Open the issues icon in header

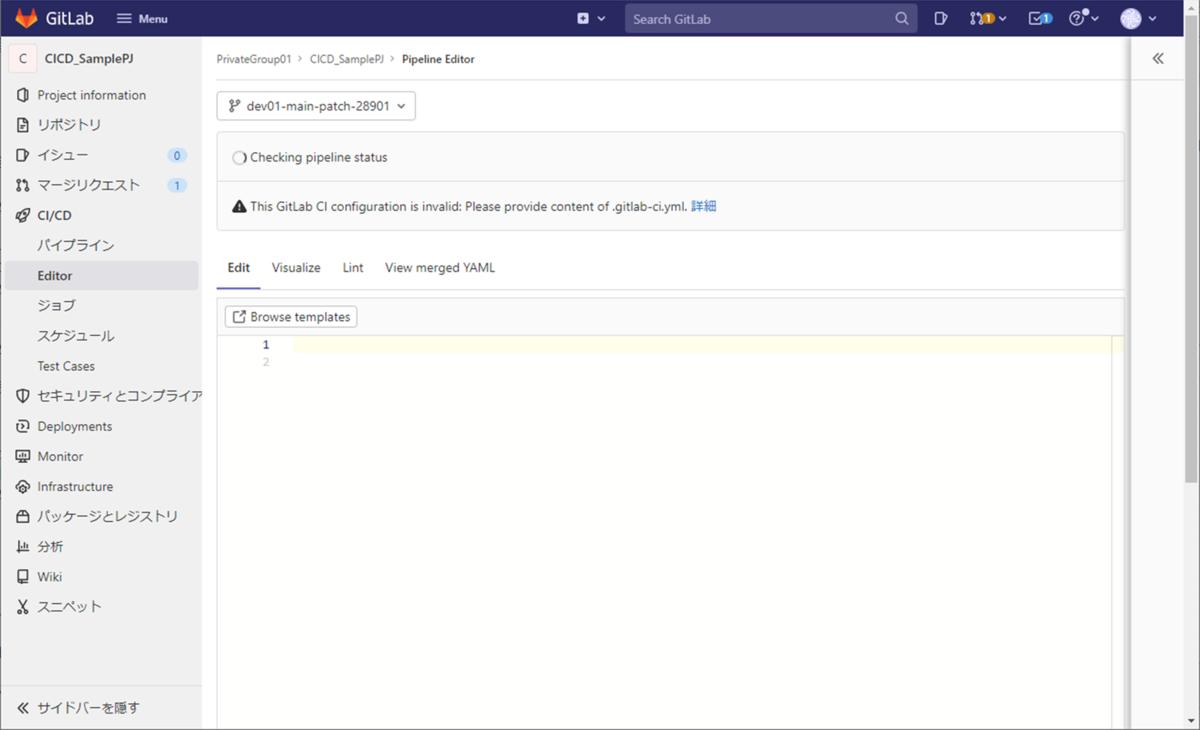940,18
